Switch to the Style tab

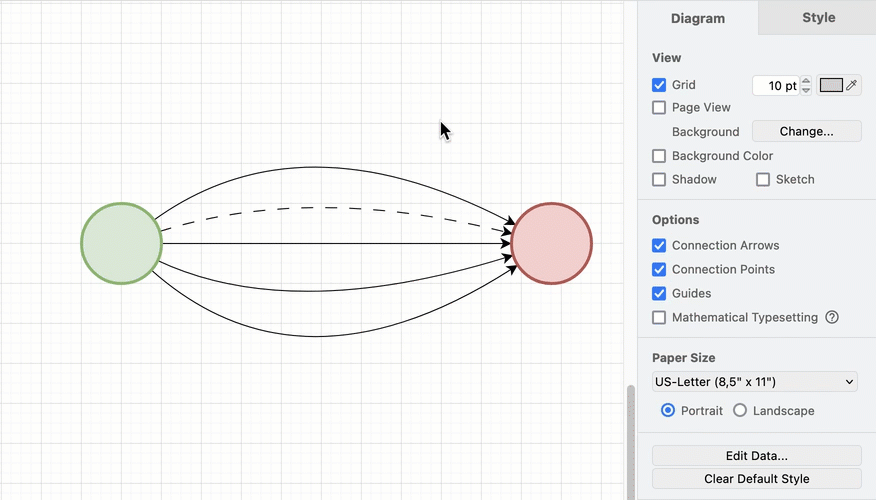pyautogui.click(x=818, y=18)
